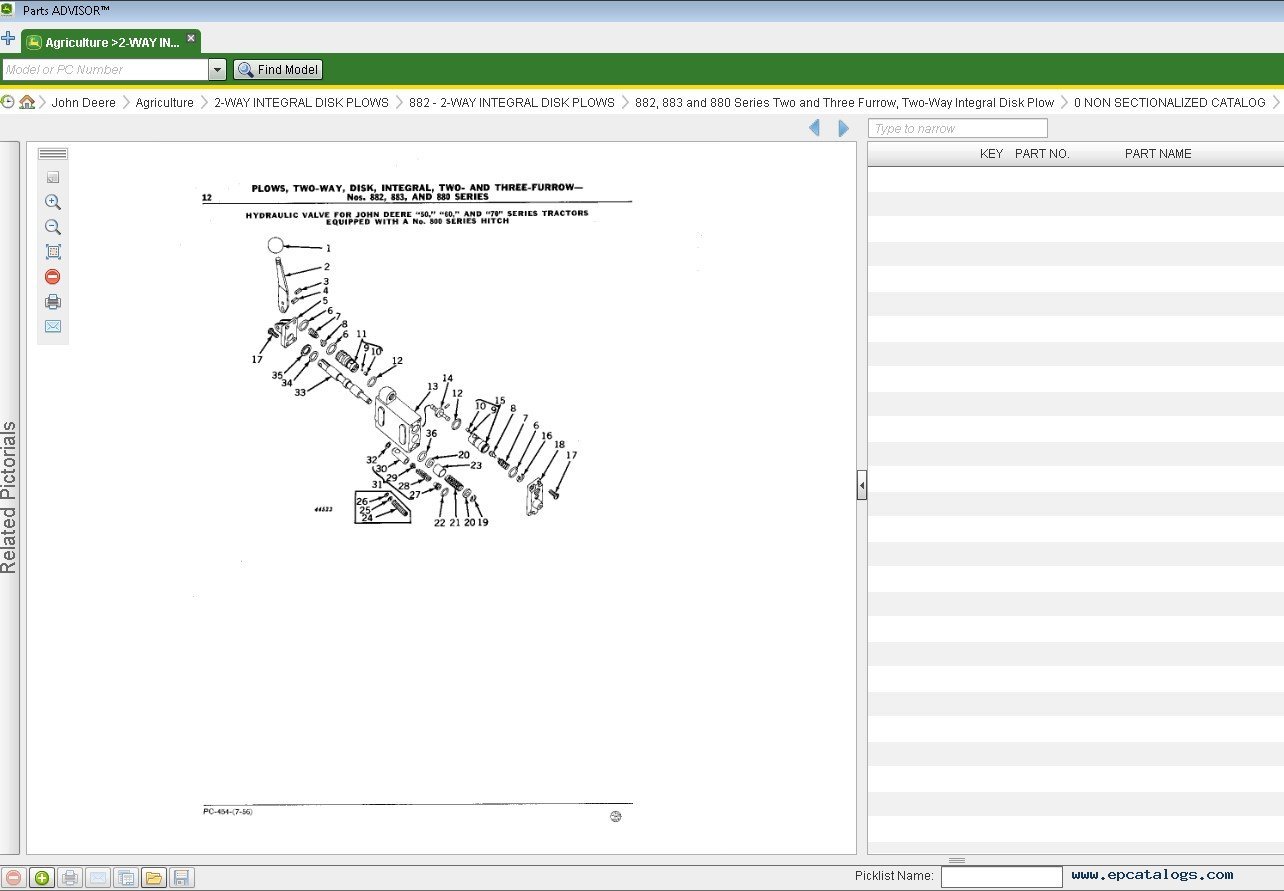Click the back navigation arrow above the pictorial
Image resolution: width=1284 pixels, height=891 pixels.
coord(814,127)
